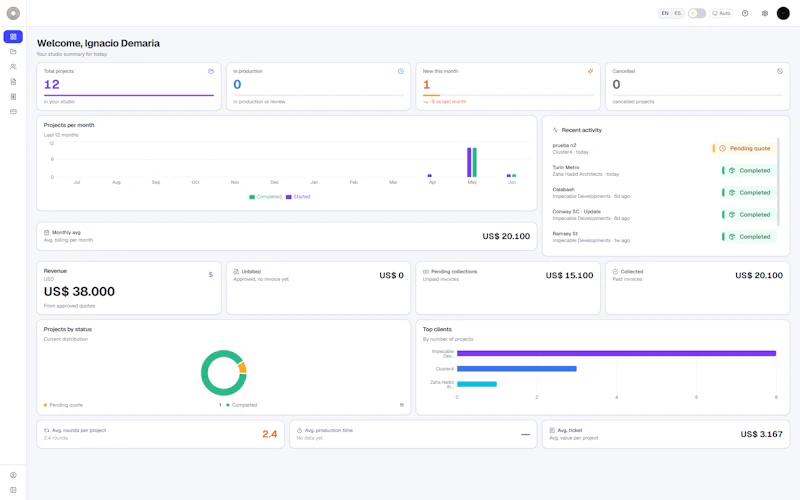This screenshot has width=800, height=500.
Task: Click the user profile icon at sidebar bottom
Action: pyautogui.click(x=13, y=475)
